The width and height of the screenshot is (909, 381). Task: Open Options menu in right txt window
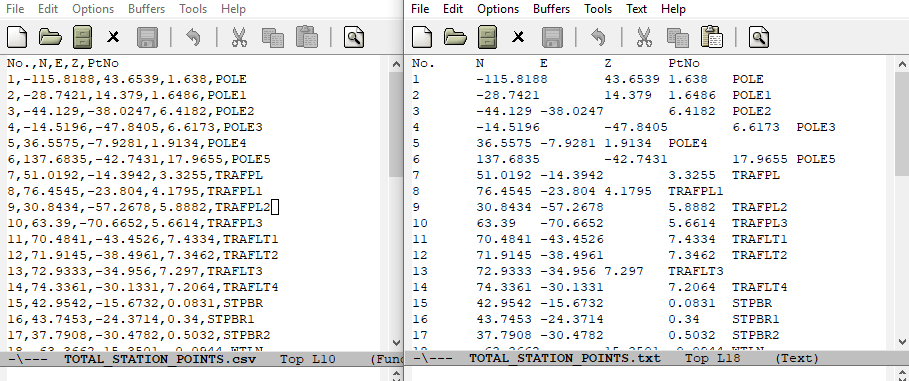point(498,9)
